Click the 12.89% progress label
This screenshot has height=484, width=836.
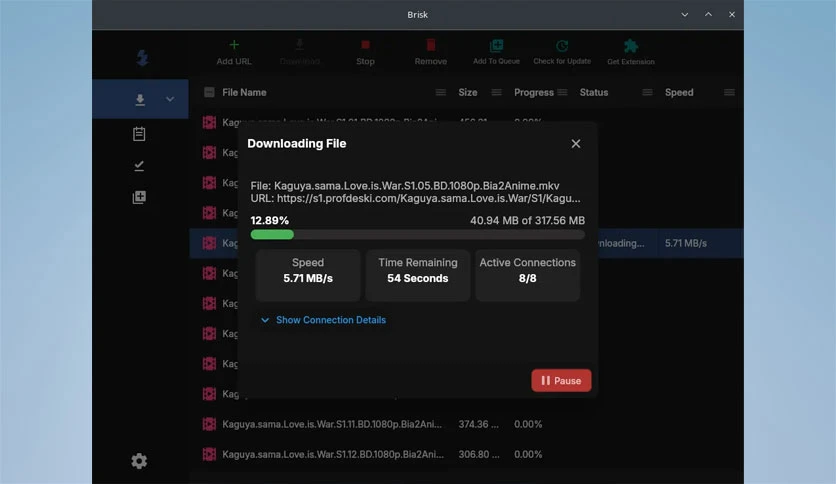pos(270,221)
